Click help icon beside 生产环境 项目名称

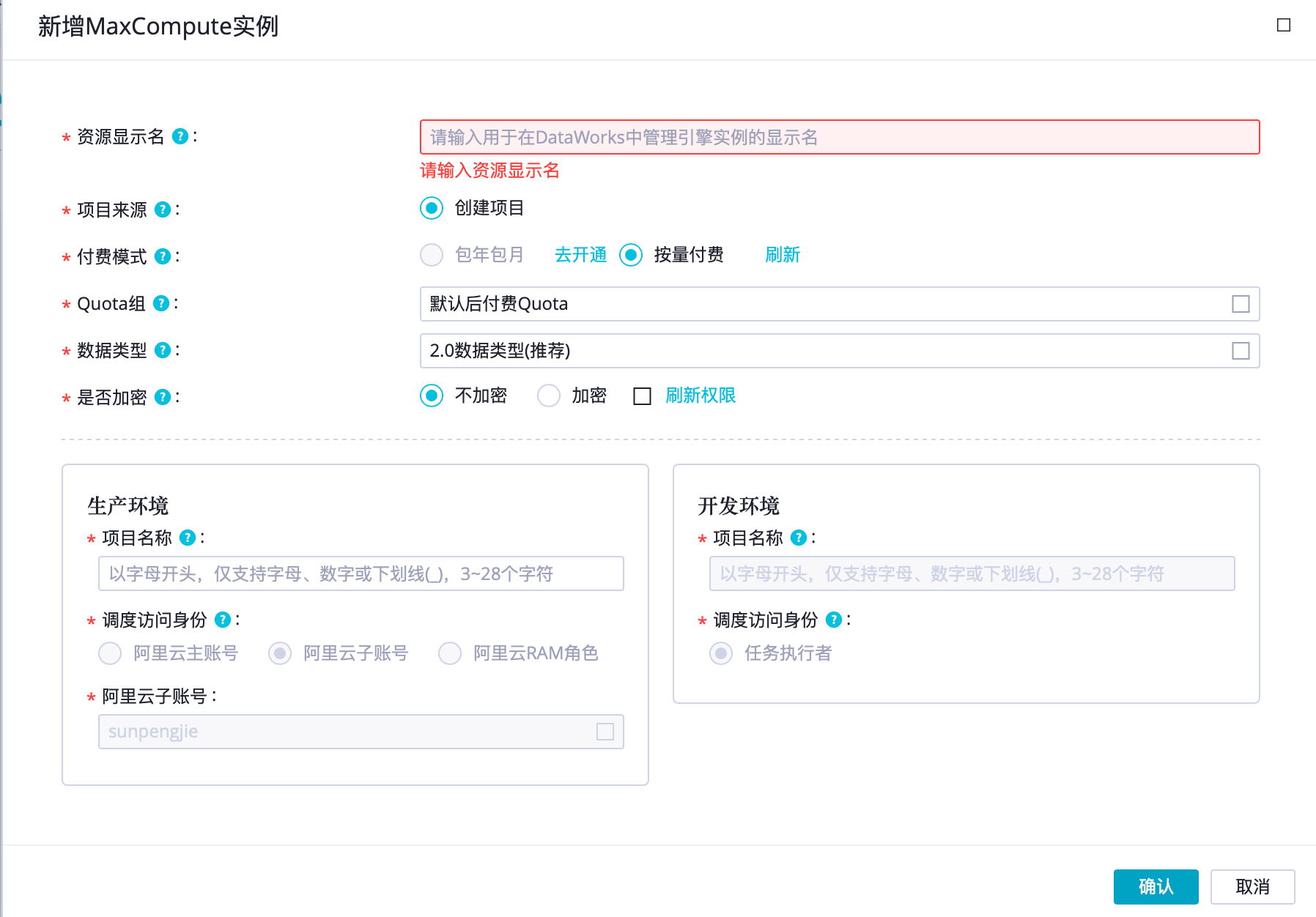pyautogui.click(x=188, y=538)
